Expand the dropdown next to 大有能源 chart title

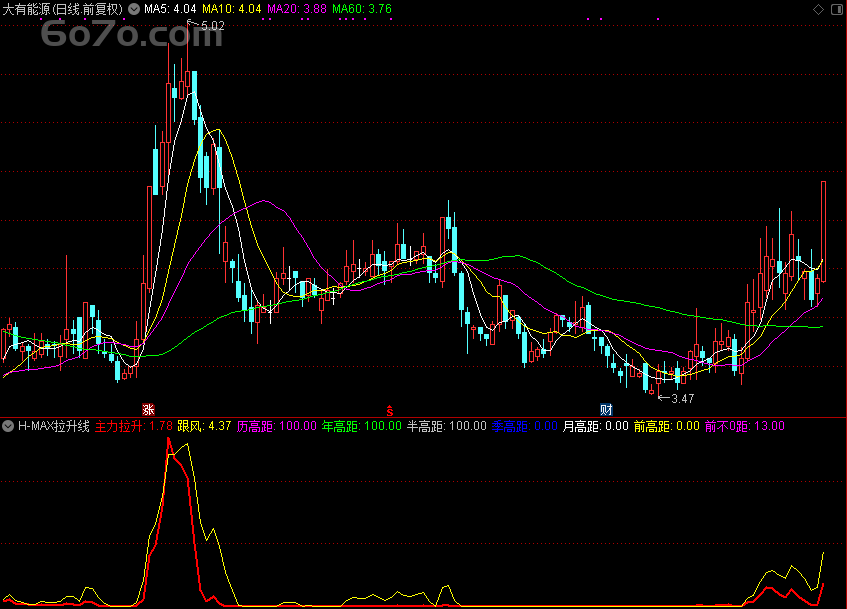click(133, 9)
